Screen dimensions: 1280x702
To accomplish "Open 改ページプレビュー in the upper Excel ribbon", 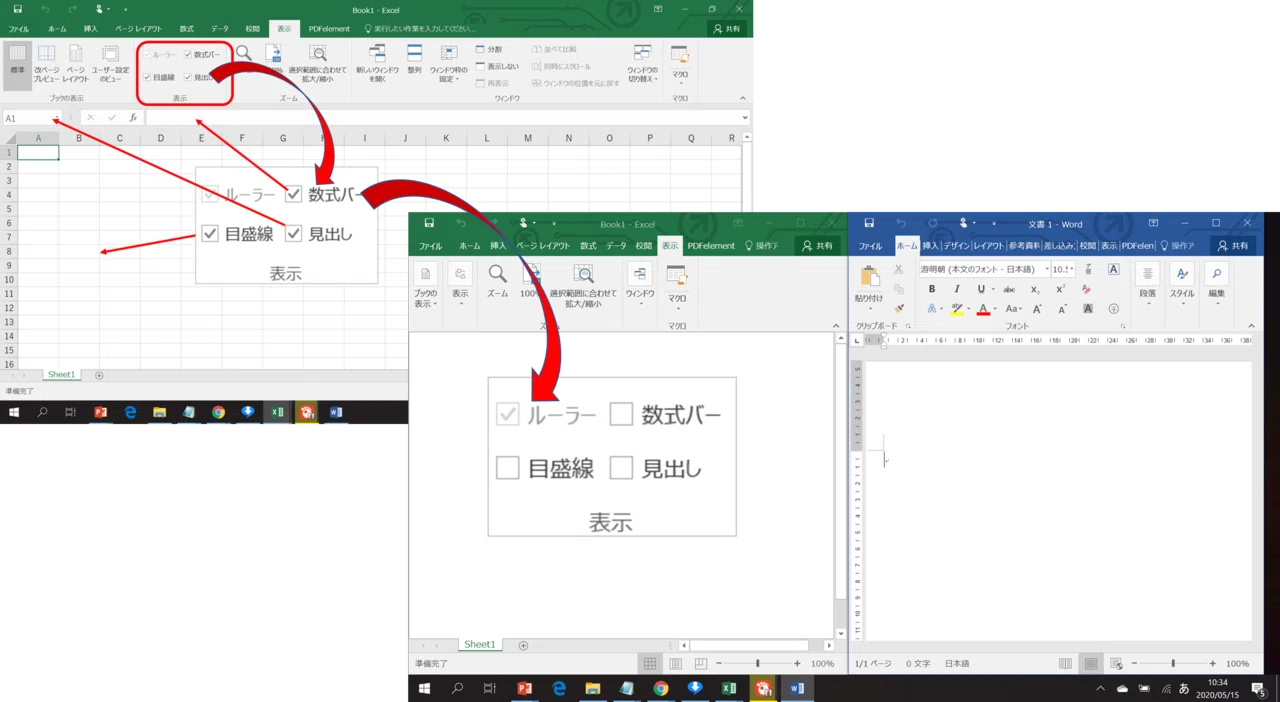I will point(46,62).
